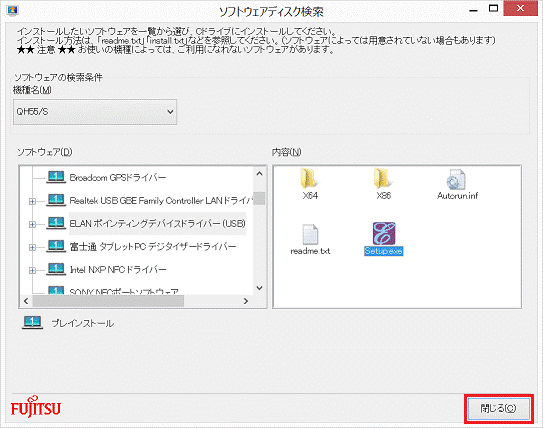Viewport: 543px width, 428px height.
Task: Click the Autorun.inf file name label
Action: pyautogui.click(x=457, y=196)
